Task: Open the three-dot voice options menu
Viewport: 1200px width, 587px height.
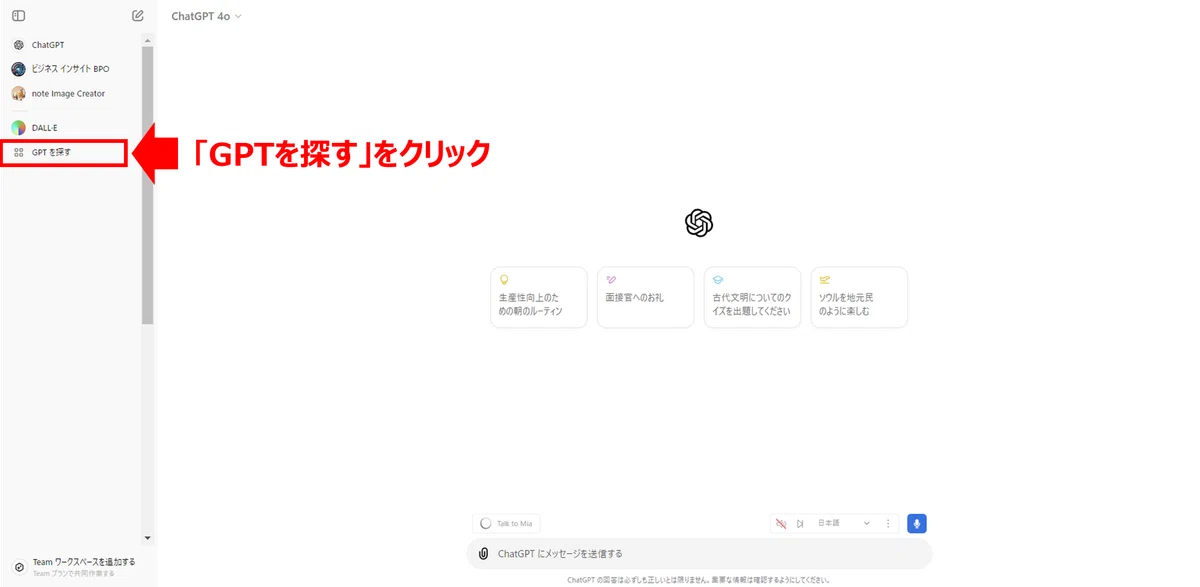Action: pyautogui.click(x=888, y=523)
